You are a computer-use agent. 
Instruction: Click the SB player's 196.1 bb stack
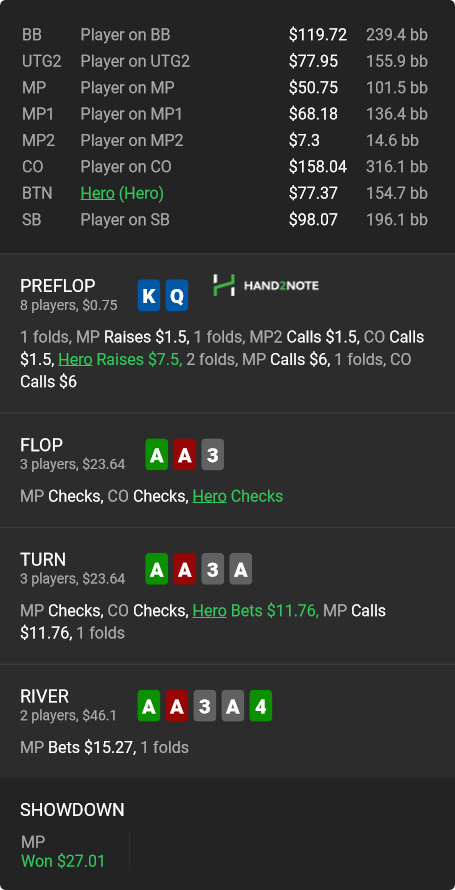397,220
